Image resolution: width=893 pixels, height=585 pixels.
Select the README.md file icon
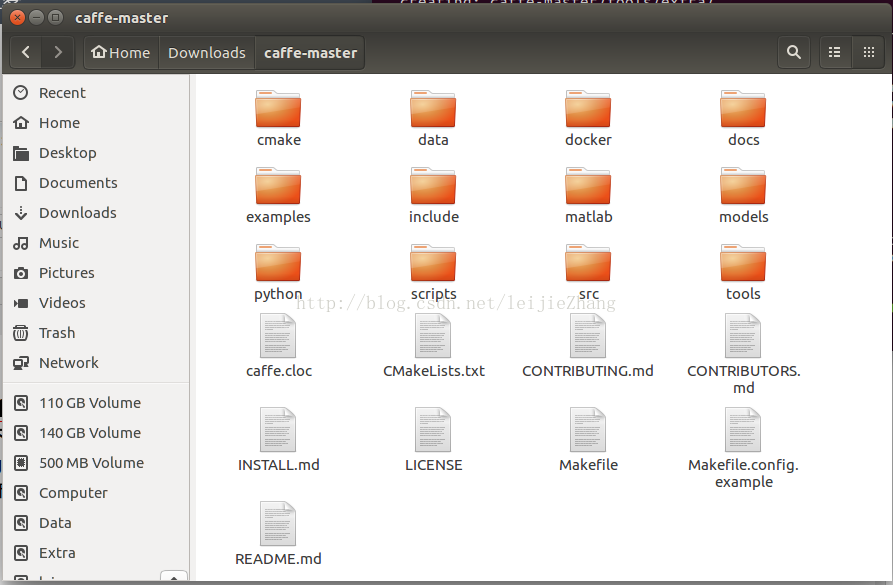coord(278,524)
